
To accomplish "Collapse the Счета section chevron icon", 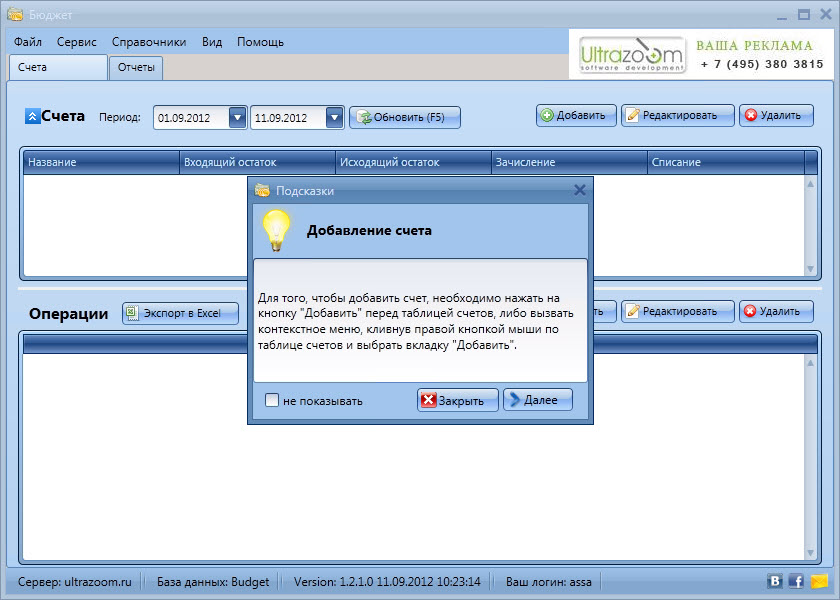I will pyautogui.click(x=32, y=116).
